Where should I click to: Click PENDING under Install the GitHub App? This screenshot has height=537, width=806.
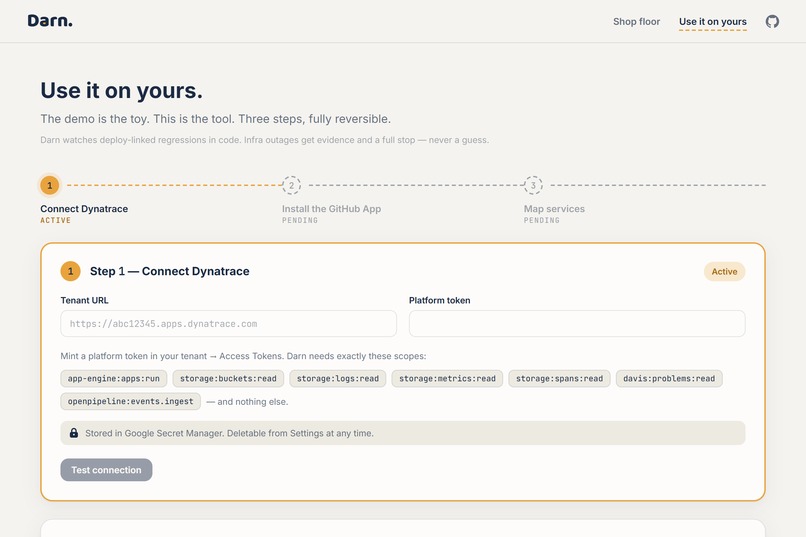coord(300,220)
